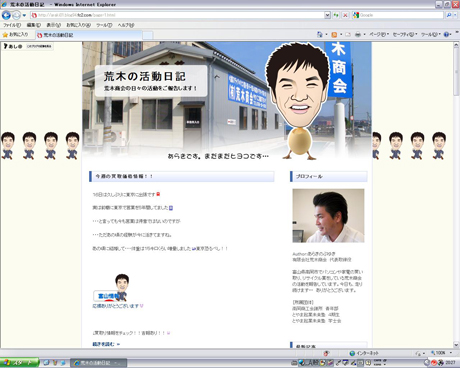This screenshot has width=460, height=368.
Task: Click the IE Back arrow button
Action: pos(6,15)
